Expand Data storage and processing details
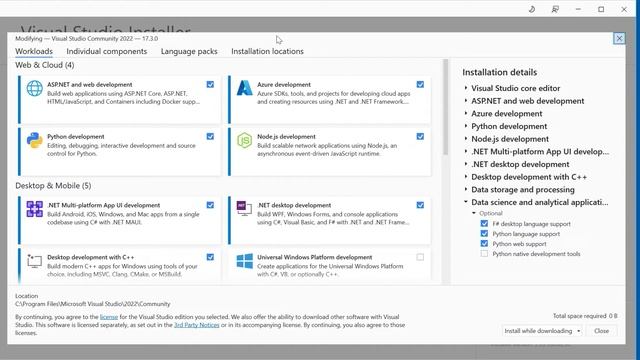This screenshot has width=640, height=360. [466, 189]
